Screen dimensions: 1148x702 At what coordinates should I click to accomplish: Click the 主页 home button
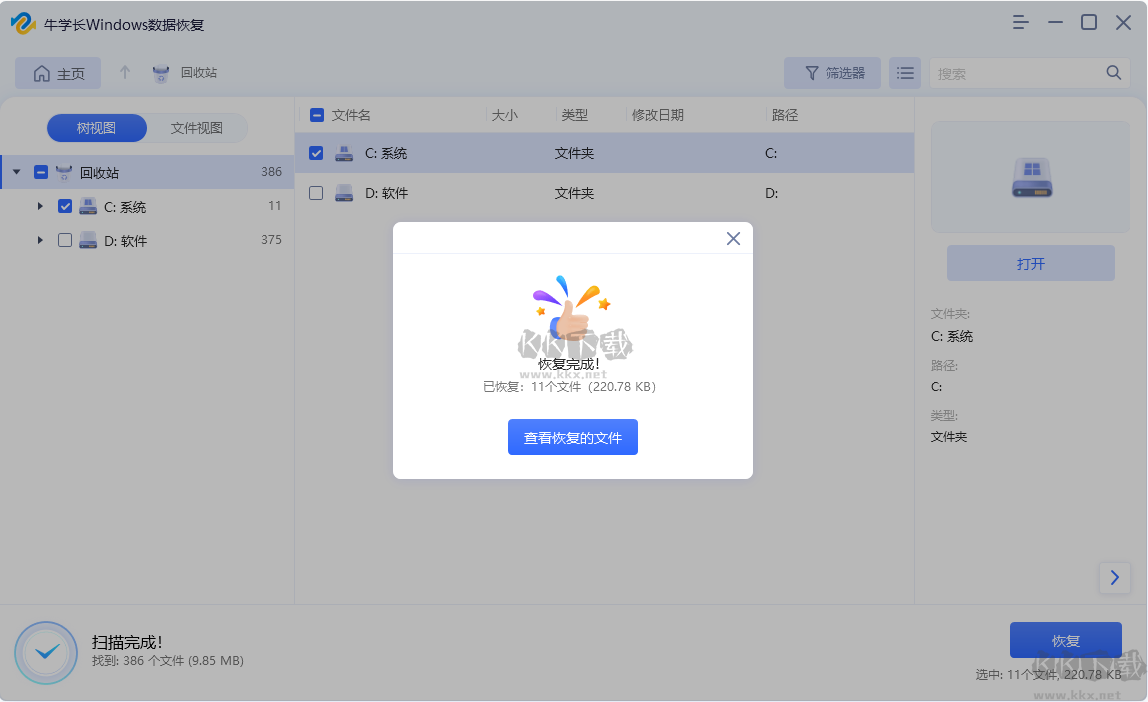point(59,73)
